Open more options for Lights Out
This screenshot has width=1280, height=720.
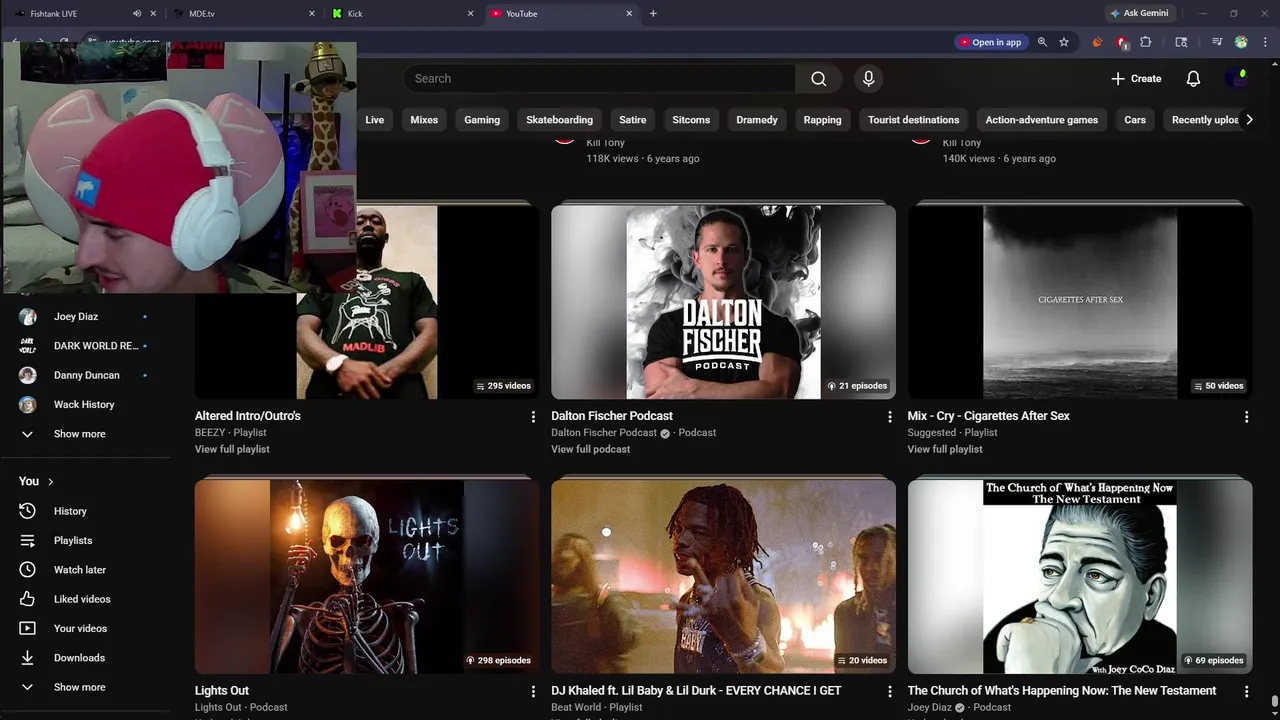[x=533, y=691]
